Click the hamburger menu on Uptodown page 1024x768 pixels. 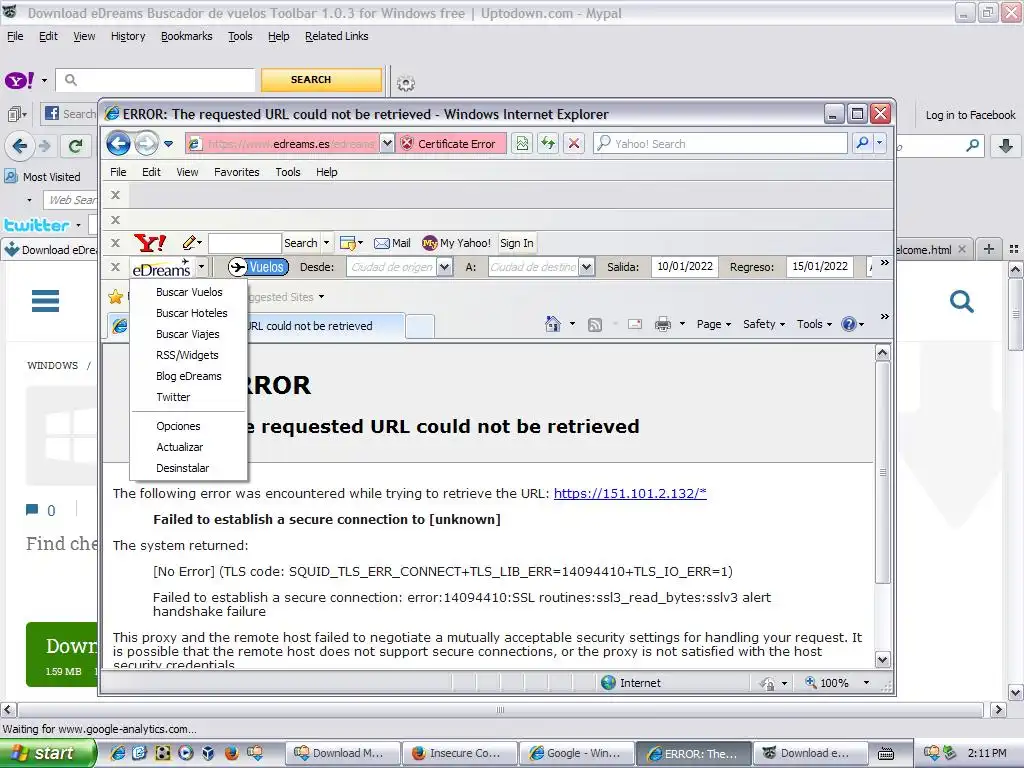click(45, 300)
